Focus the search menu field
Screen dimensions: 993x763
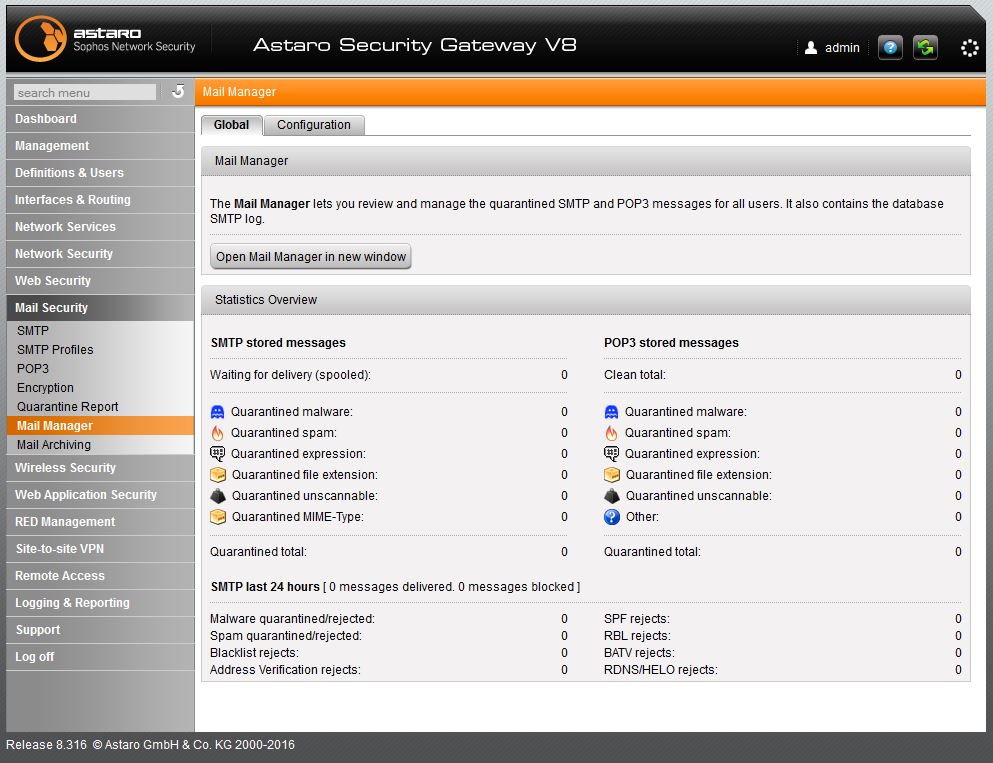pos(85,92)
